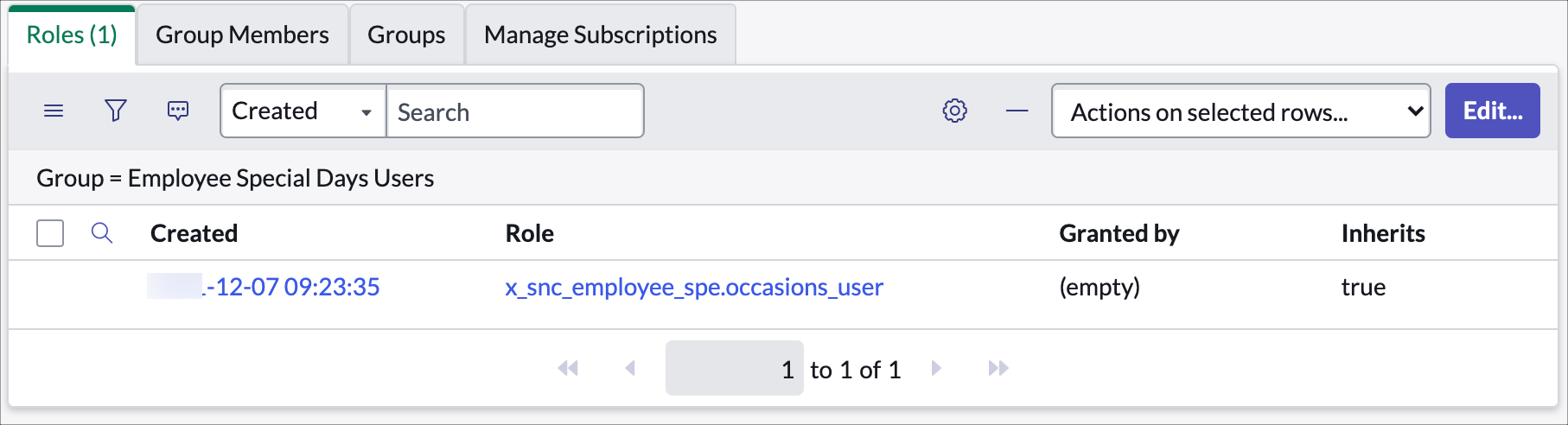Open the personalize list gear icon
Image resolution: width=1568 pixels, height=425 pixels.
coord(954,111)
